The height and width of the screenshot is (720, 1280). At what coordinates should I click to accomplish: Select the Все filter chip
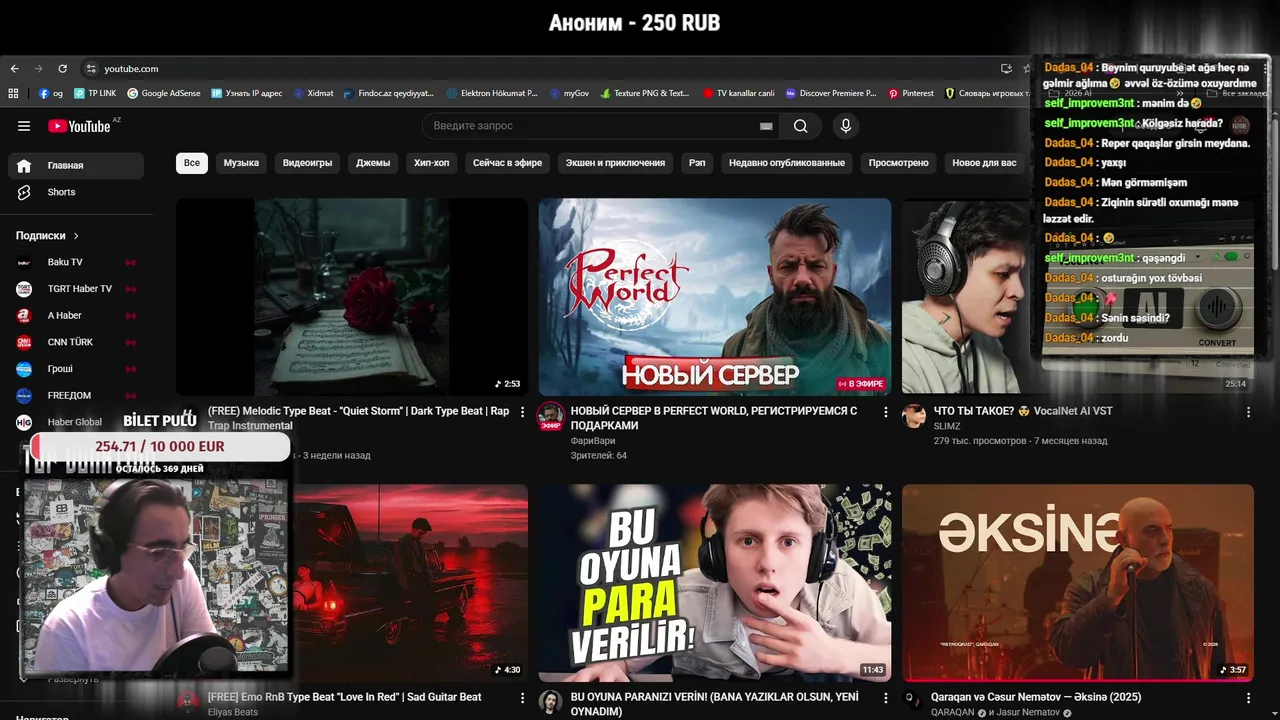tap(192, 163)
